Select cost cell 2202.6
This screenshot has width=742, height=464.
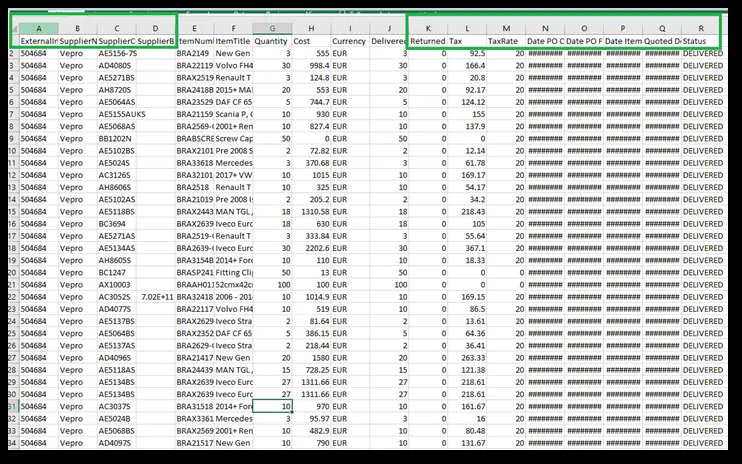point(311,248)
